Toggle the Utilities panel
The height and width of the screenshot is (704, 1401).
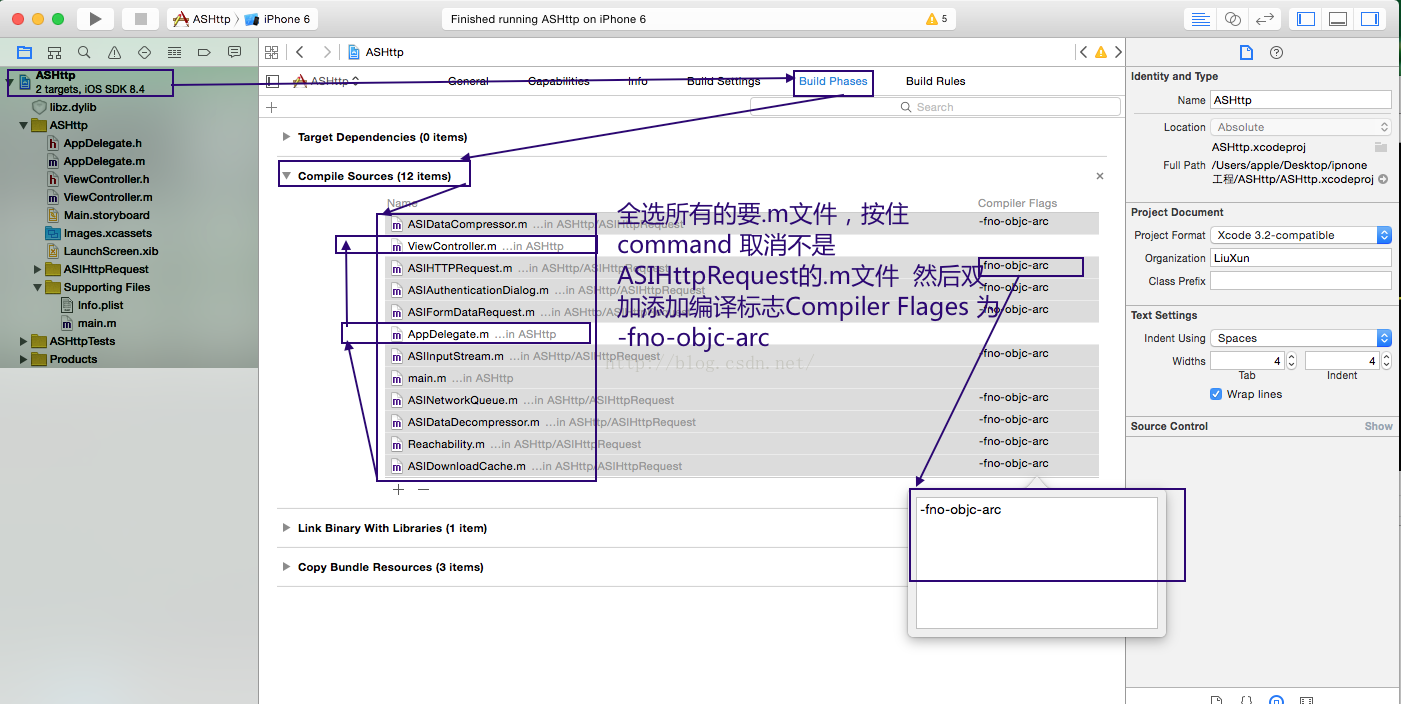1370,18
